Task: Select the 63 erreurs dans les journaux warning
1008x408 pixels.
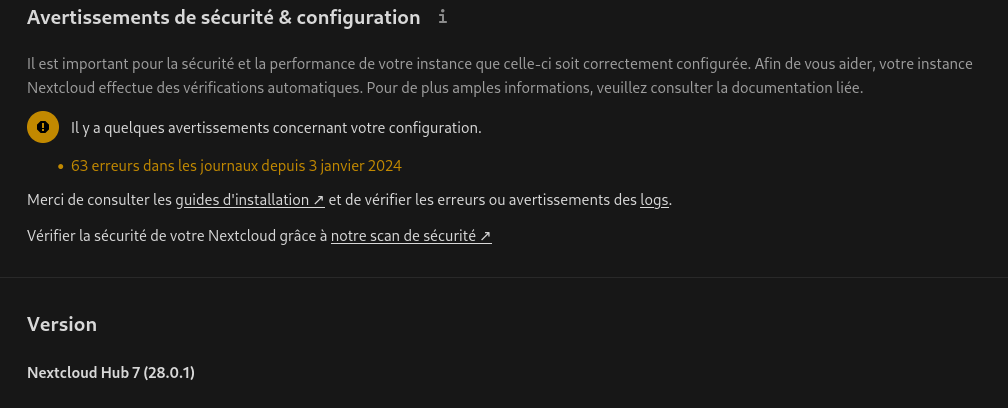Action: tap(237, 166)
